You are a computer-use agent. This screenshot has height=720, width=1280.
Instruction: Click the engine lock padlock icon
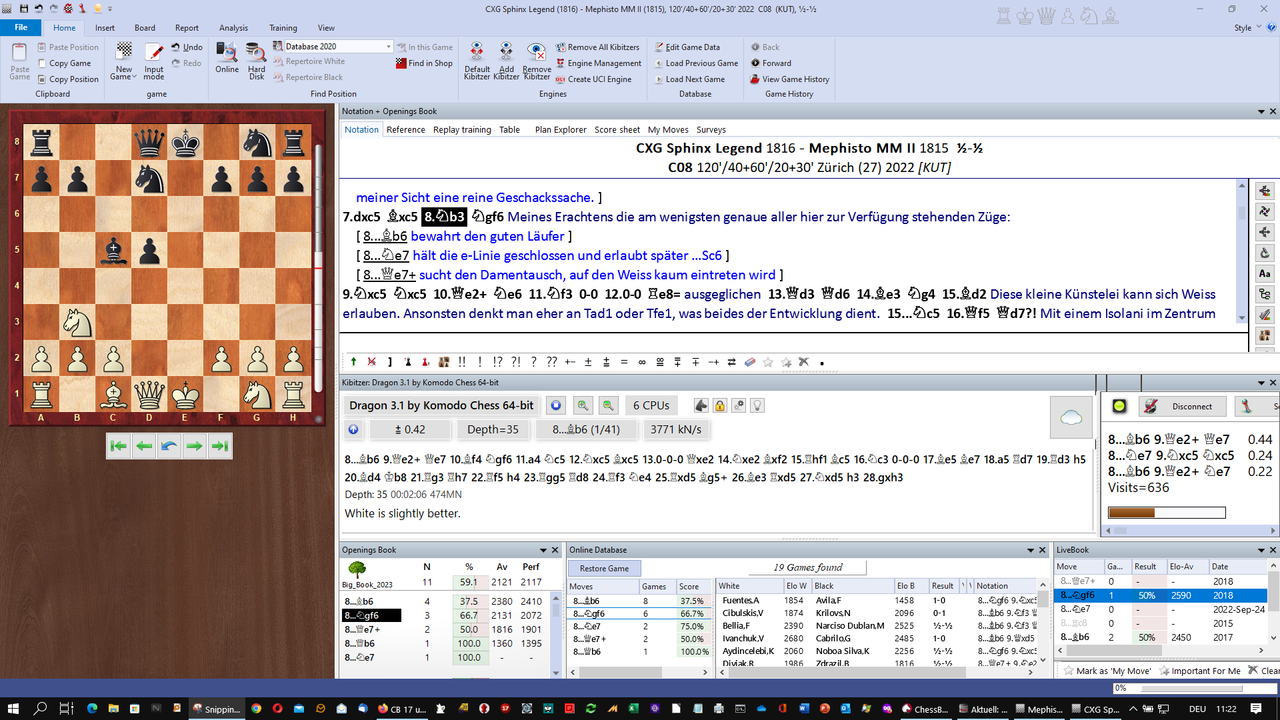tap(720, 405)
